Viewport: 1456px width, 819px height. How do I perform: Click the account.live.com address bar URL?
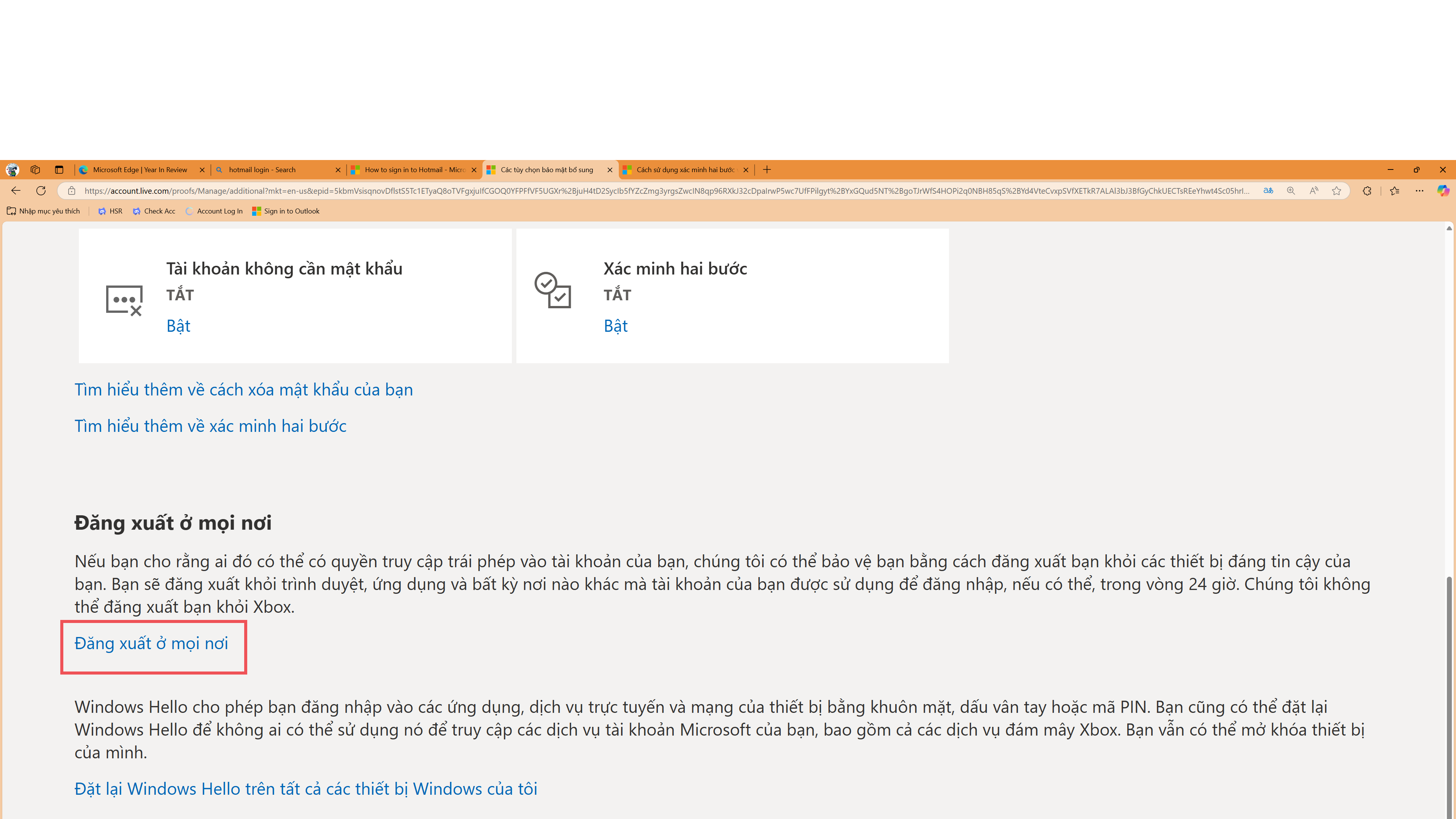[667, 191]
